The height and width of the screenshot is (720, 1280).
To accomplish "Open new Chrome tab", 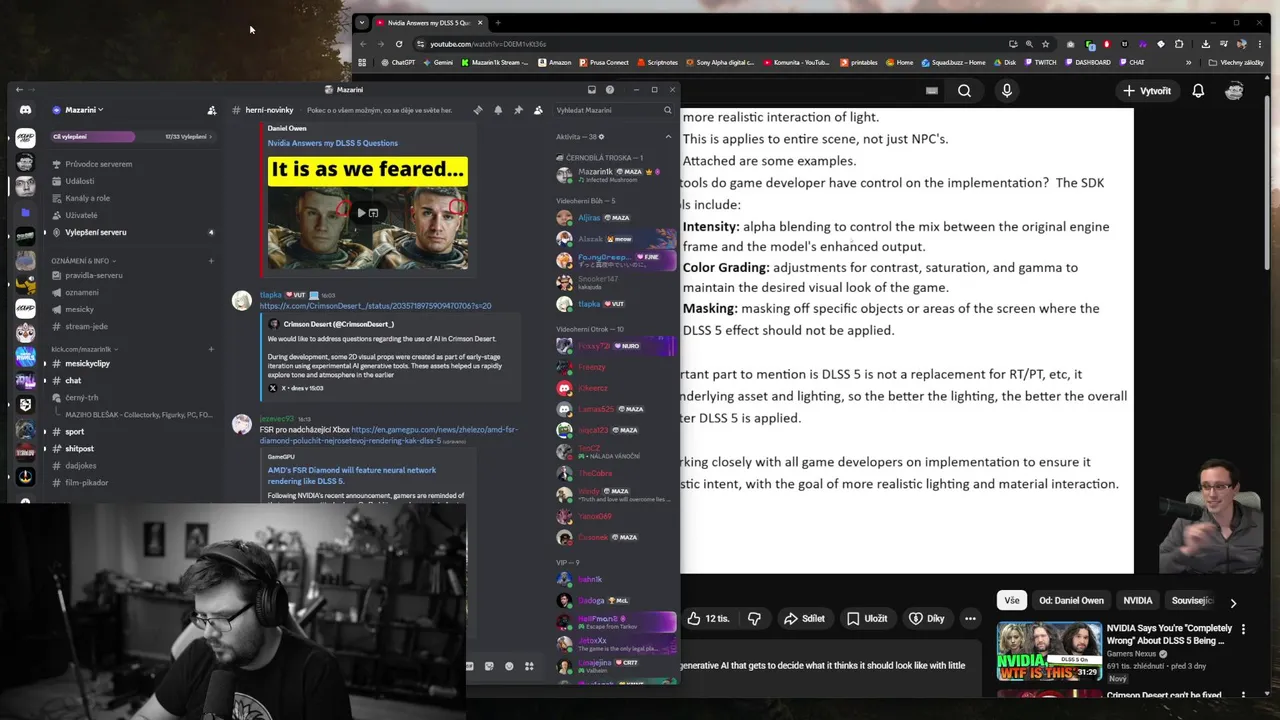I will [x=498, y=22].
